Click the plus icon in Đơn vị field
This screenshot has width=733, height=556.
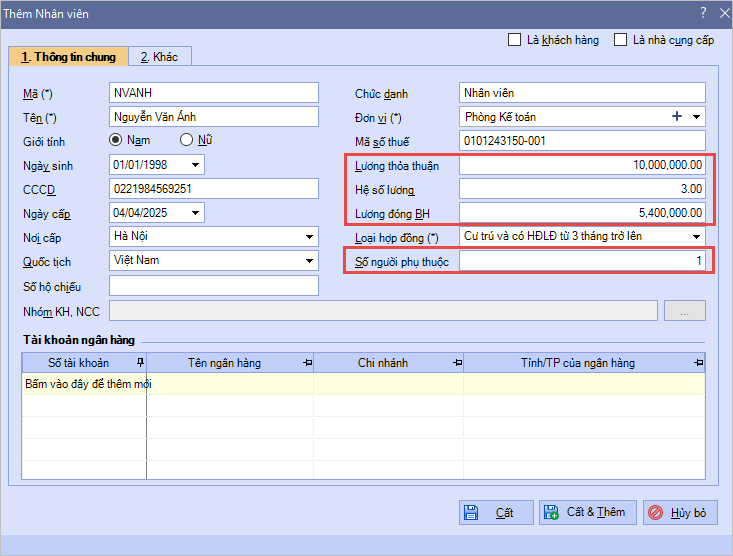coord(677,117)
